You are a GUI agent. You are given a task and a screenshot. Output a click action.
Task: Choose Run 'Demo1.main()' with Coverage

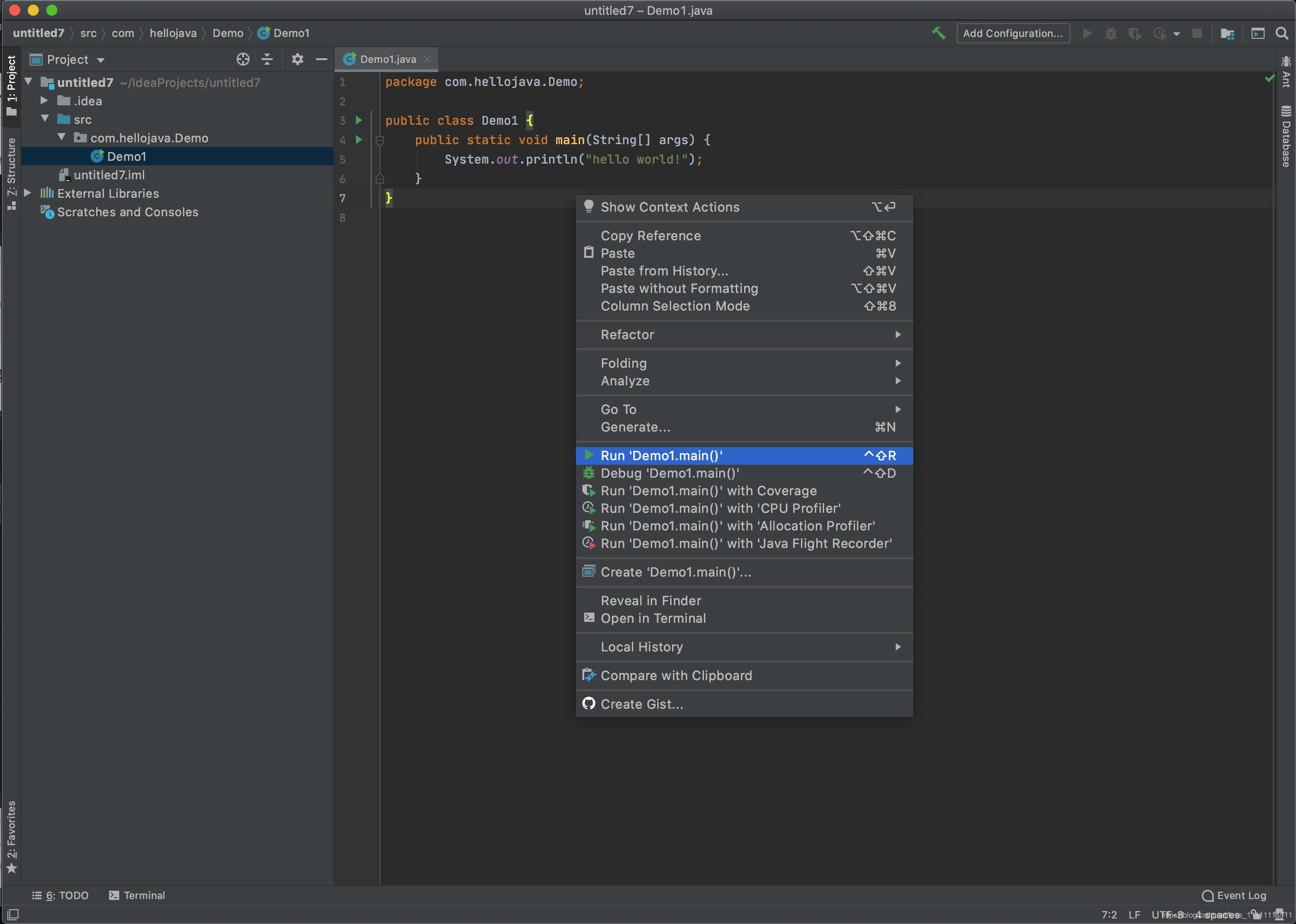coord(745,491)
